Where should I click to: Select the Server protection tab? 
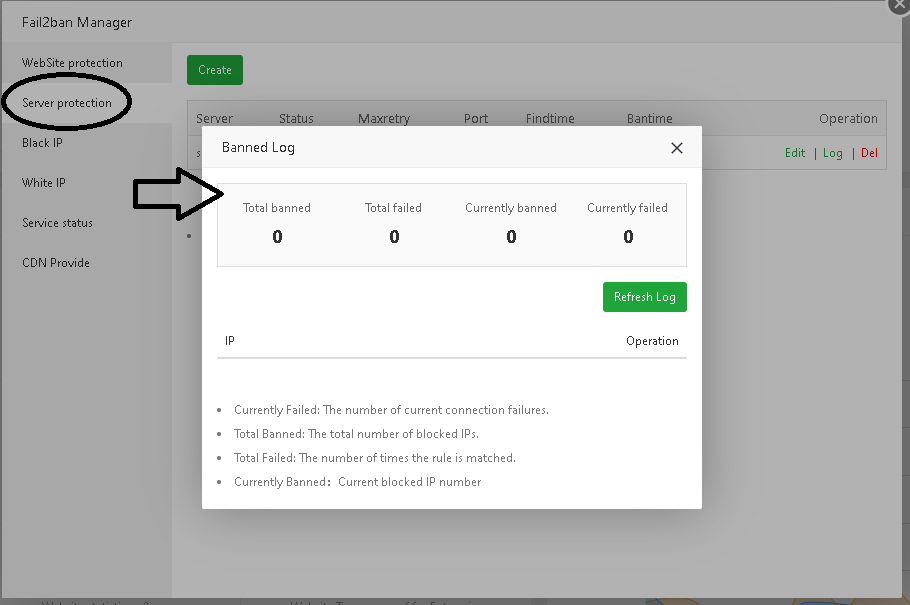coord(67,103)
